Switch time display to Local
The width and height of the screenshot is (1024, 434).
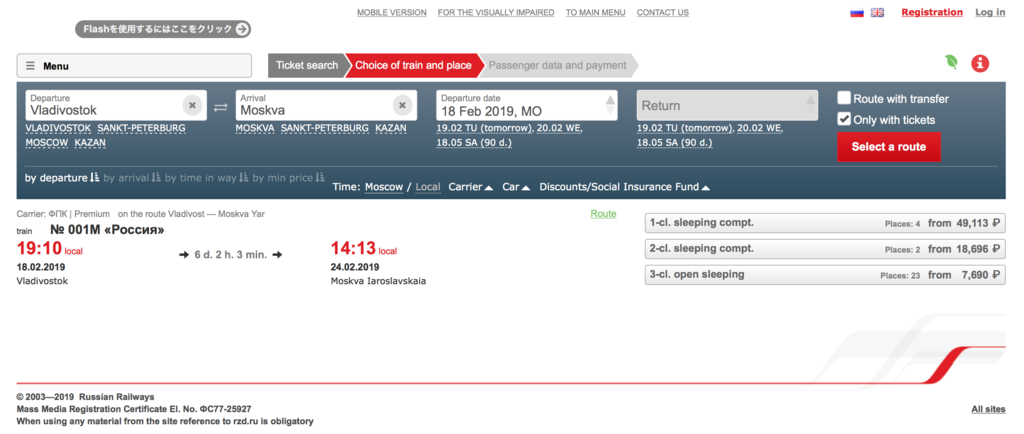click(x=428, y=187)
